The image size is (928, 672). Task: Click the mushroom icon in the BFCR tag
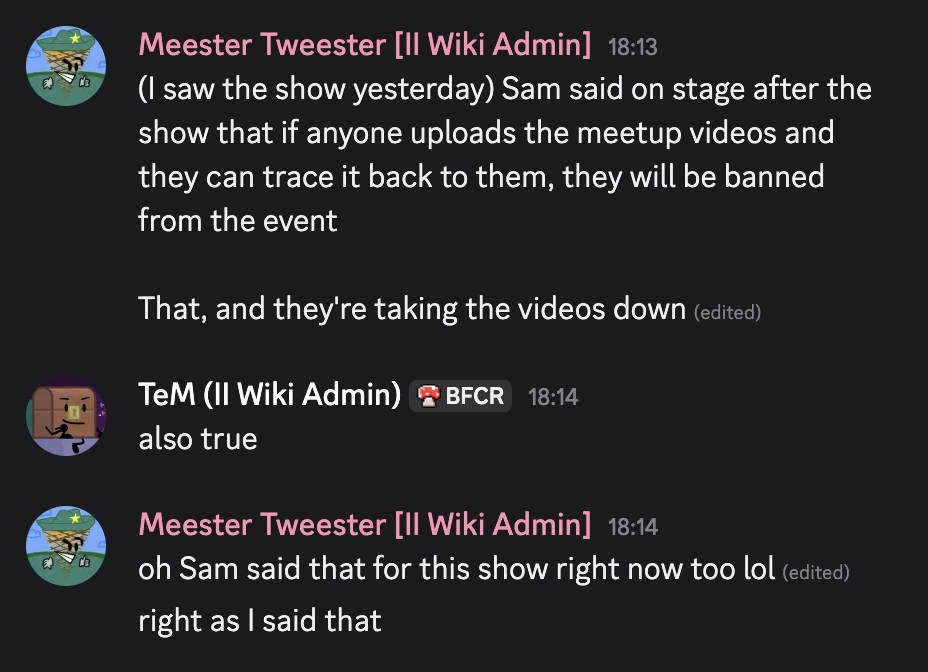[x=428, y=396]
